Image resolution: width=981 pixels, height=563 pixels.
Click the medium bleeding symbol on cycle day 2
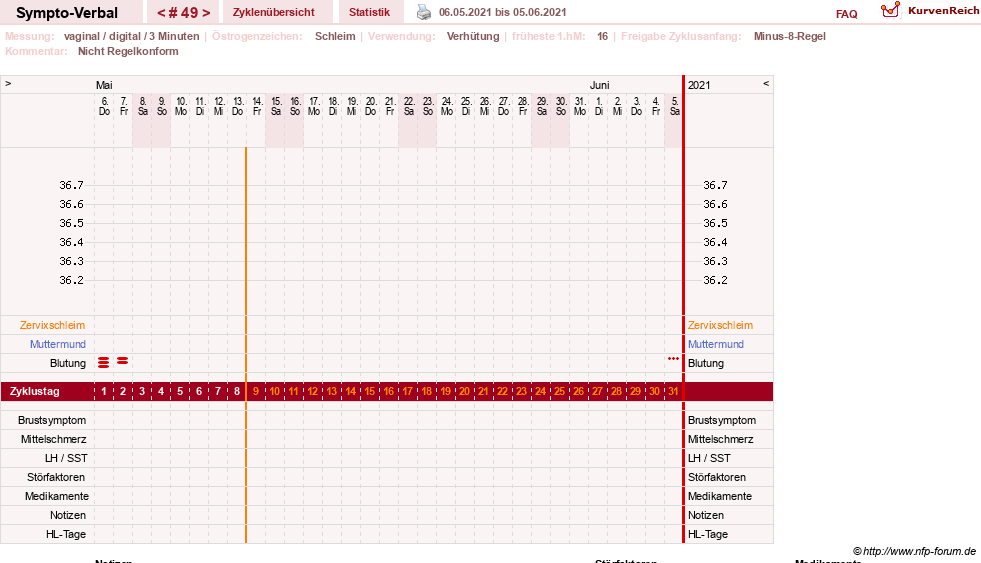123,360
